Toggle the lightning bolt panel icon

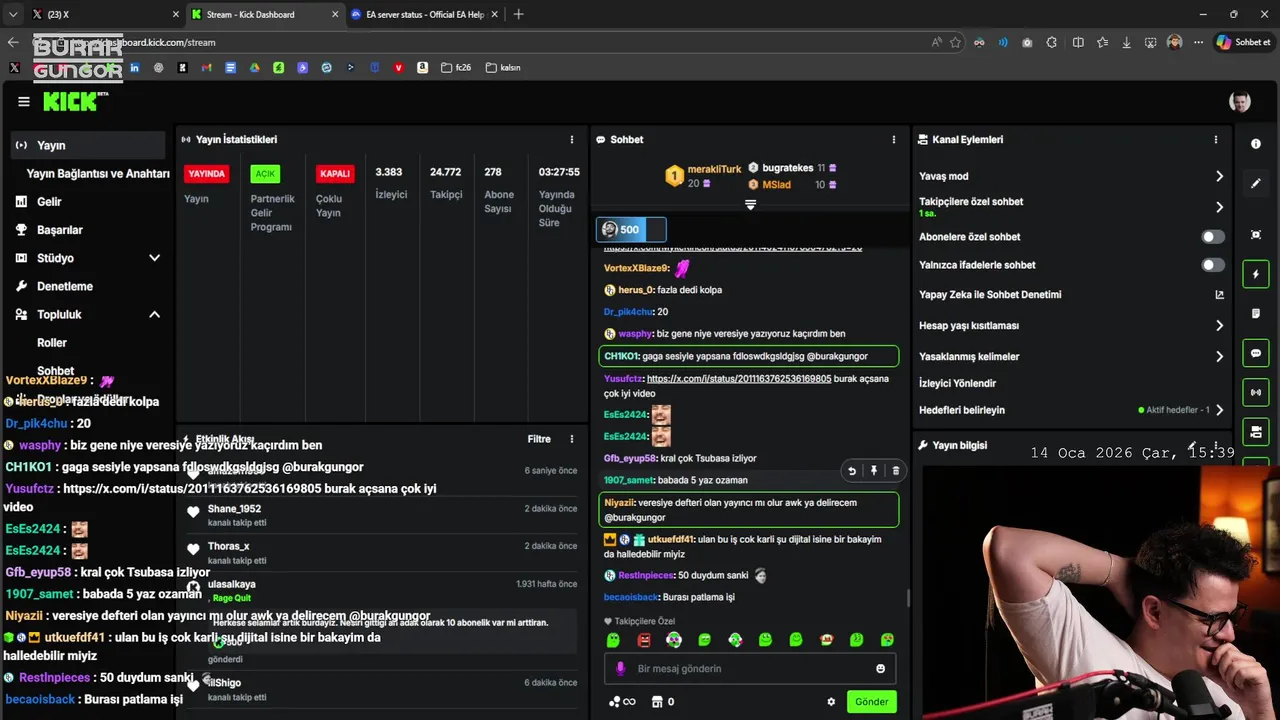pyautogui.click(x=1256, y=274)
